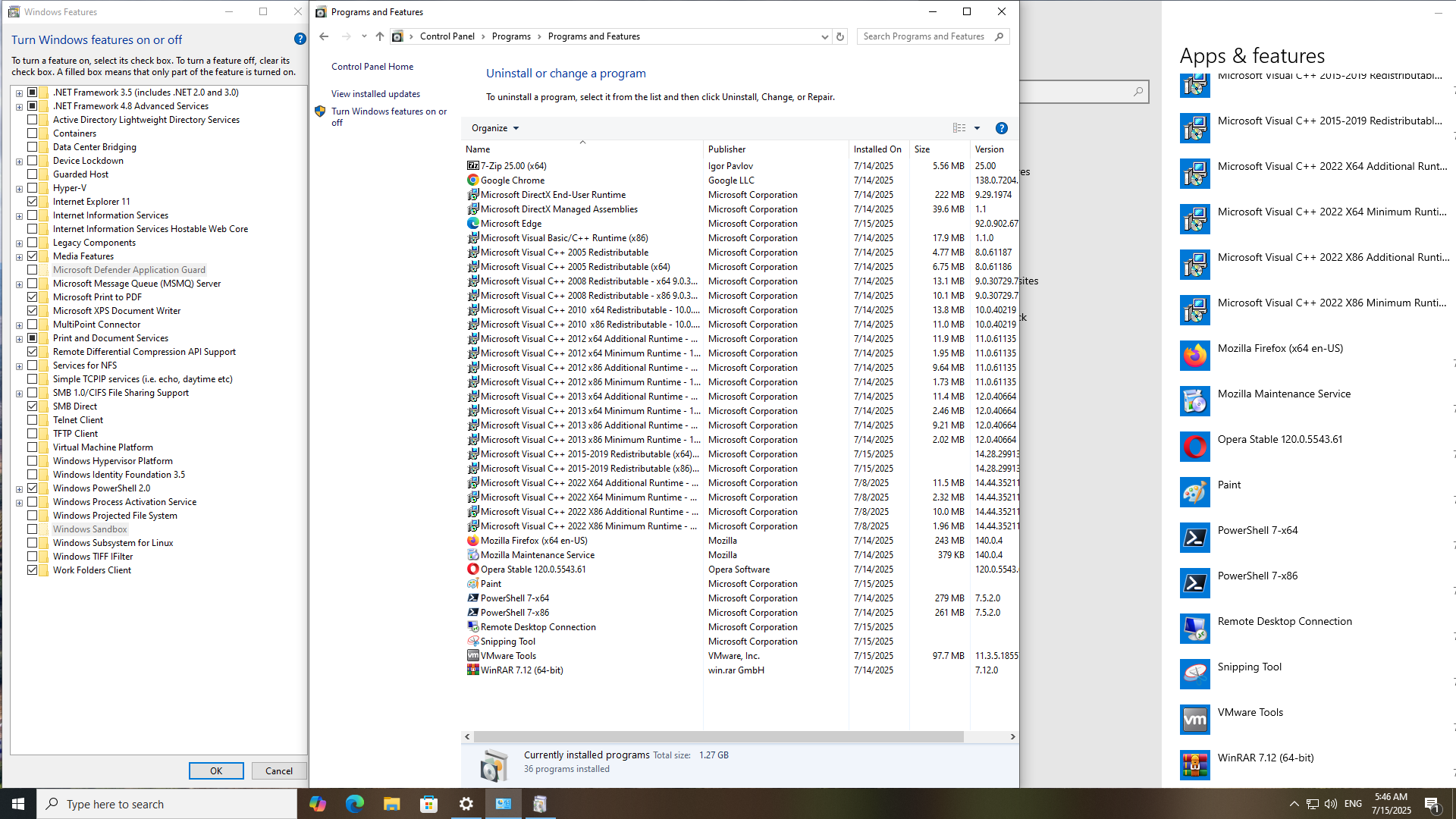The width and height of the screenshot is (1456, 819).
Task: Click OK in Windows Features dialog
Action: pyautogui.click(x=216, y=770)
